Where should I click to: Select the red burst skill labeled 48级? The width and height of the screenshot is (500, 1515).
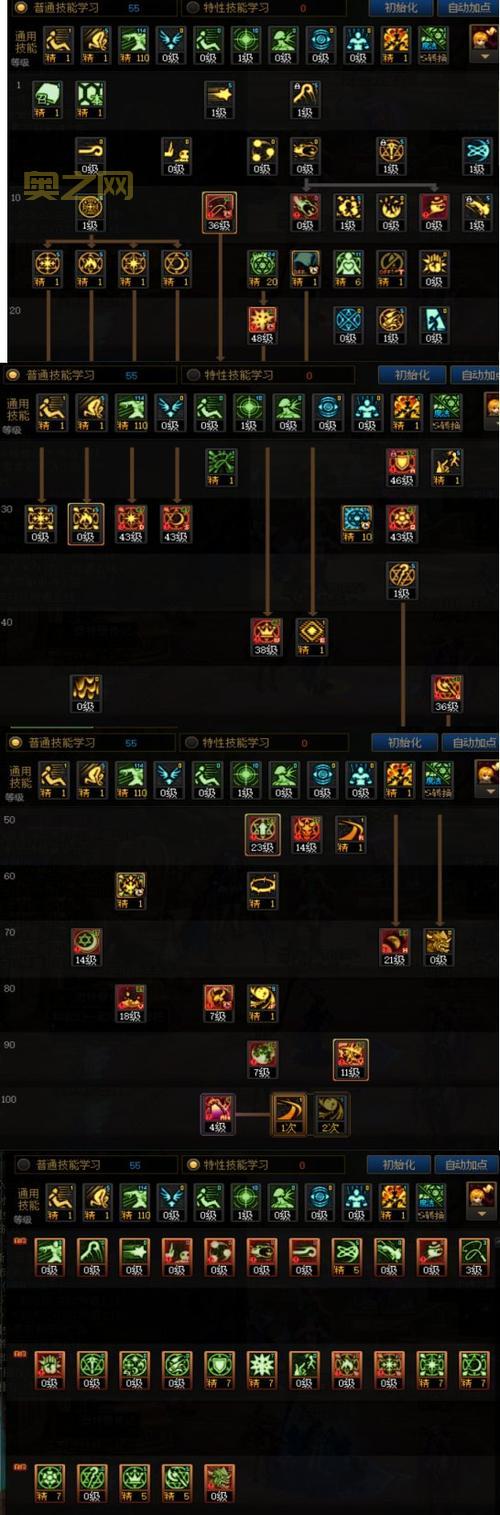point(262,326)
